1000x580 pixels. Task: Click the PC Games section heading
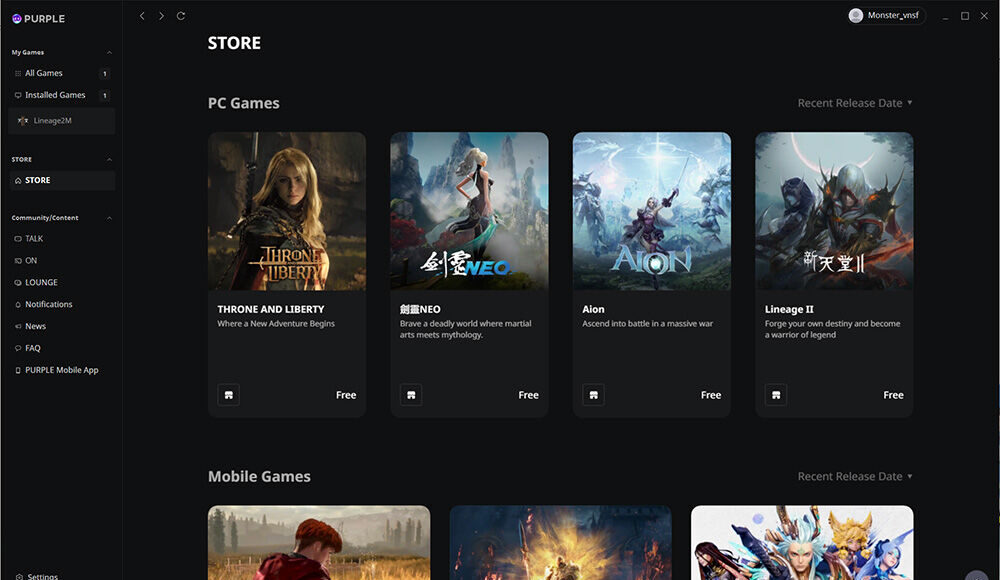[x=244, y=103]
